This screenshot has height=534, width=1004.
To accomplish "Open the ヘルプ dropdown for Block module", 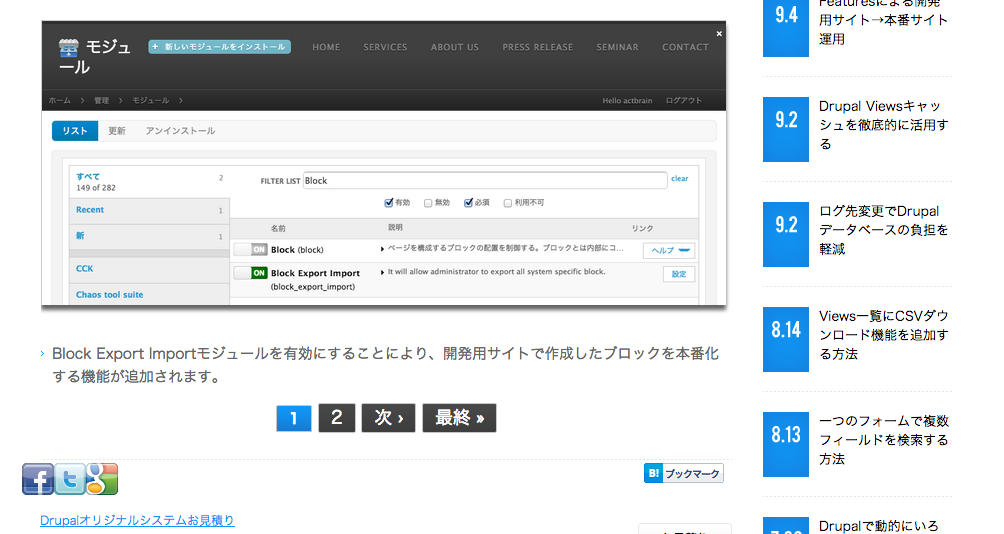I will click(x=669, y=250).
